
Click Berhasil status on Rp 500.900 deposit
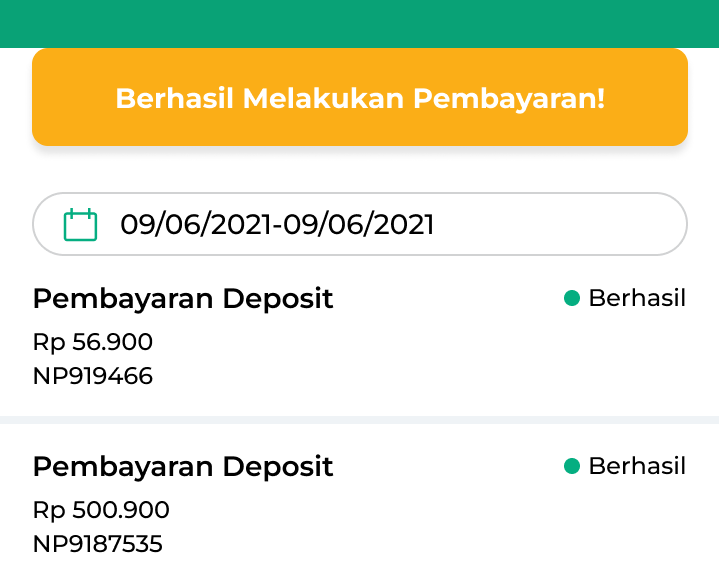[x=637, y=466]
